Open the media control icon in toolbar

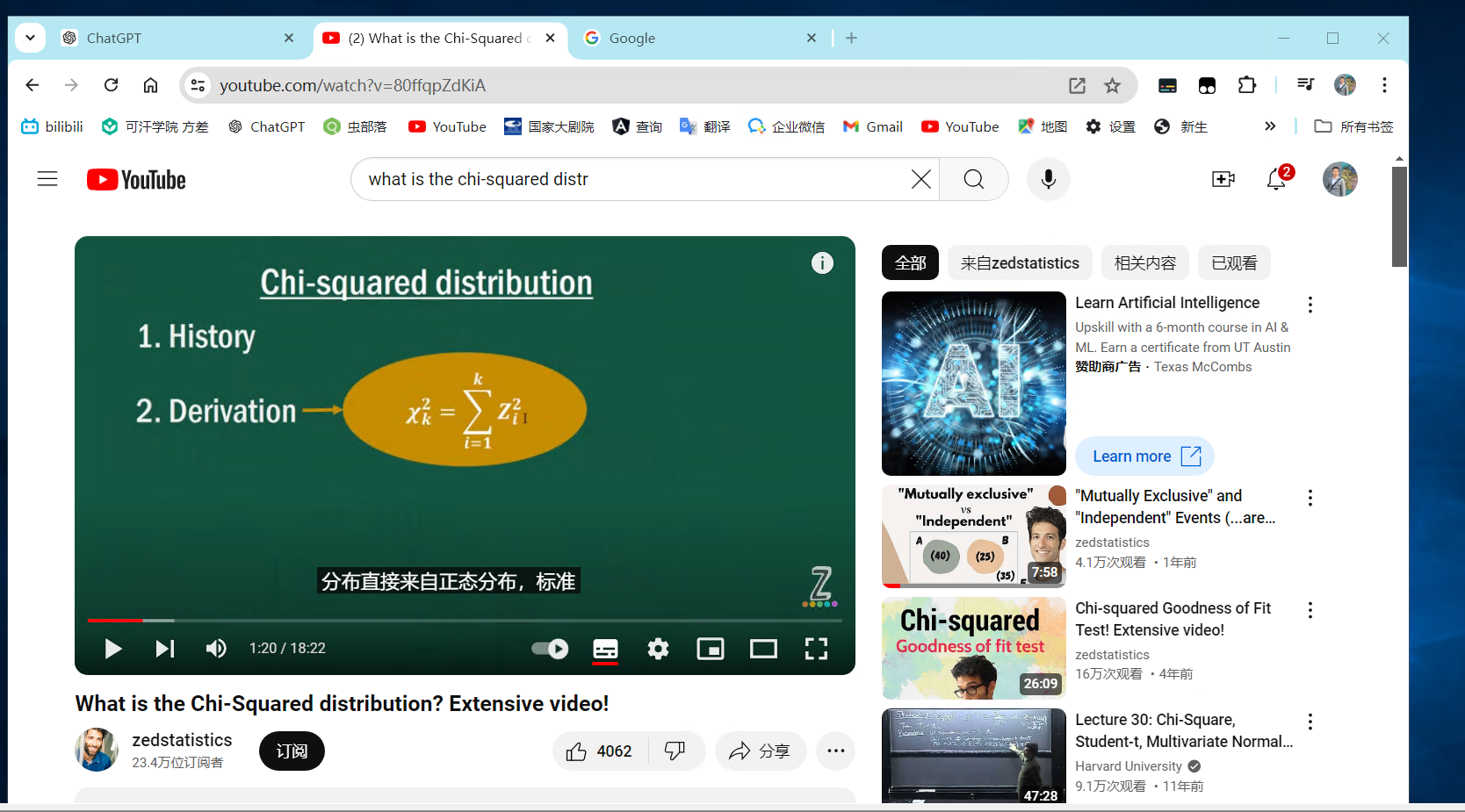[x=1305, y=85]
